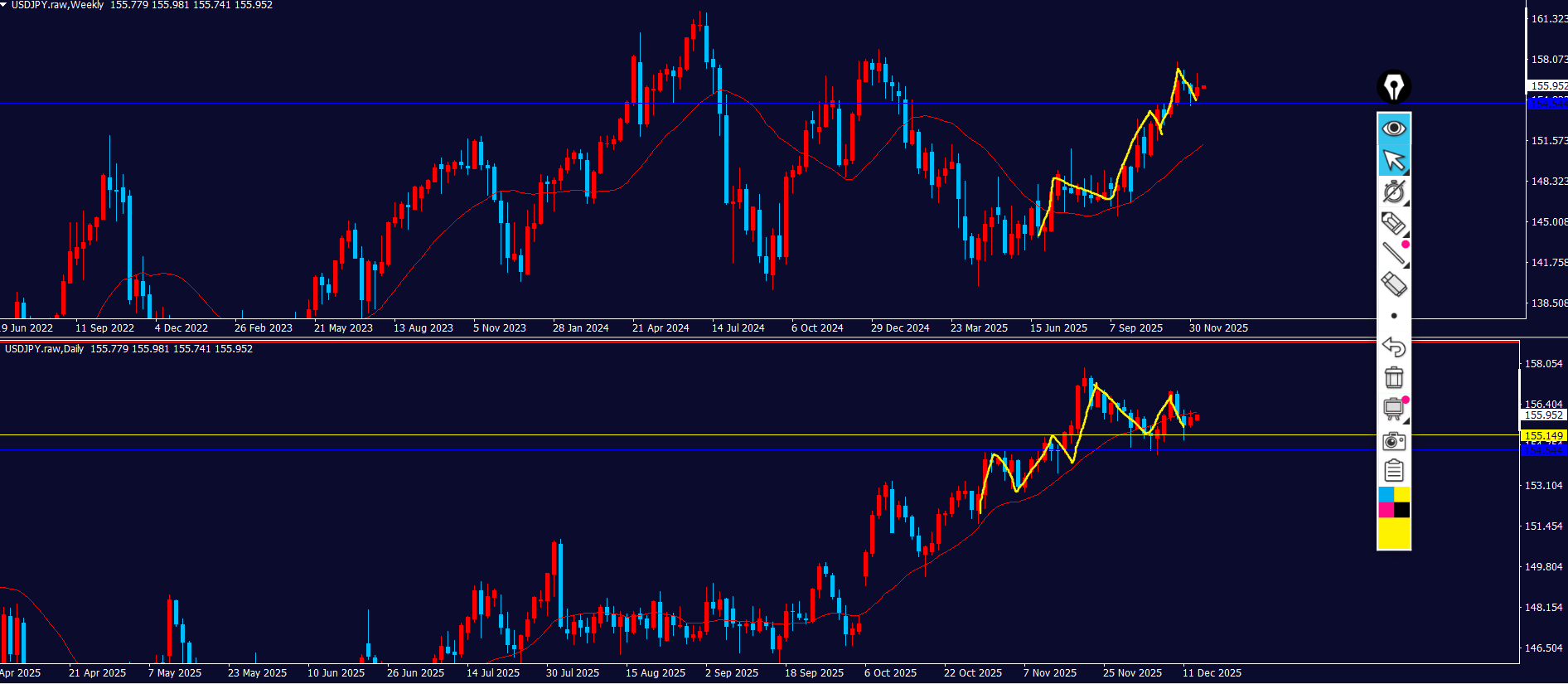Click the yellow 155.149 price label
Viewport: 1568px width, 684px height.
(x=1543, y=435)
